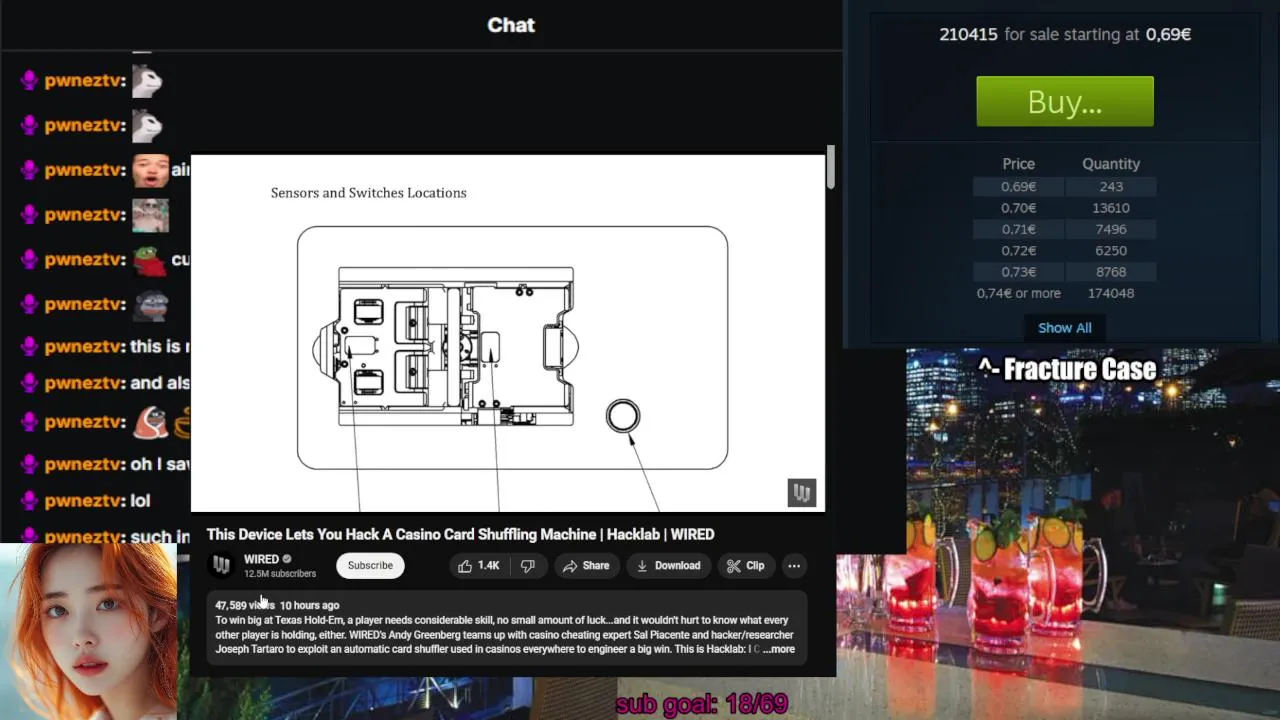
Task: Click the 0,70€ price row
Action: (x=1065, y=208)
